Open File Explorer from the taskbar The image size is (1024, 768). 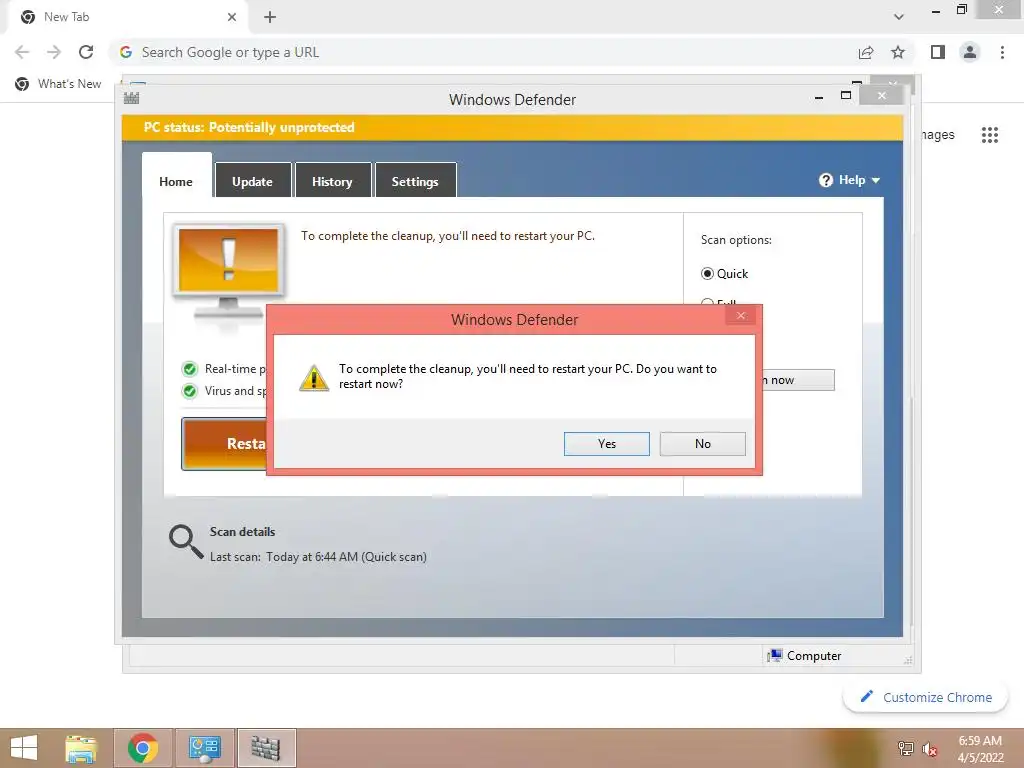click(x=81, y=748)
